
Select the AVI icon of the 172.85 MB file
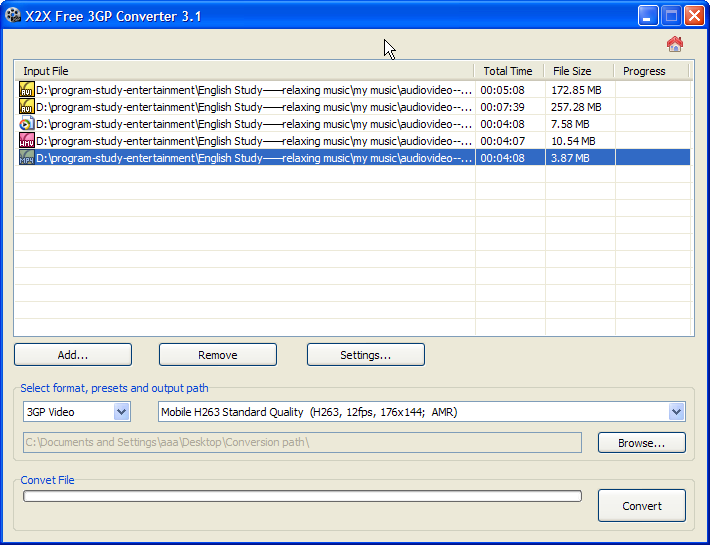[27, 90]
